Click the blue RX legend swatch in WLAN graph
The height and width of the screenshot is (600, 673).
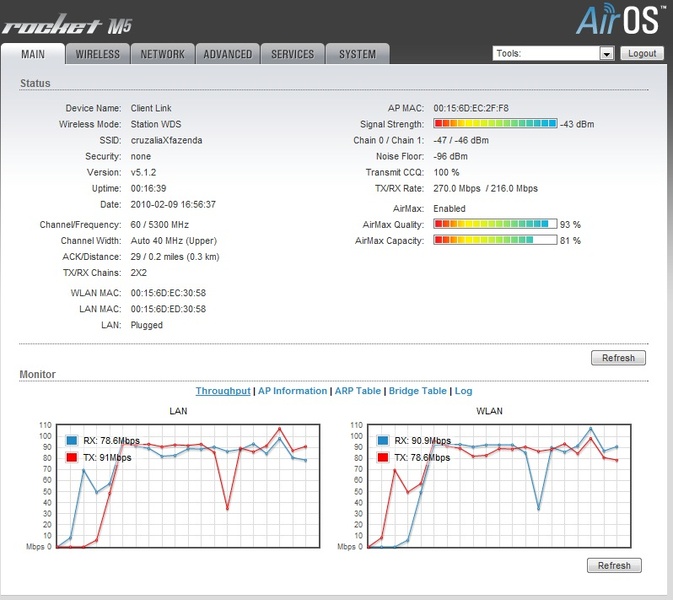[383, 440]
